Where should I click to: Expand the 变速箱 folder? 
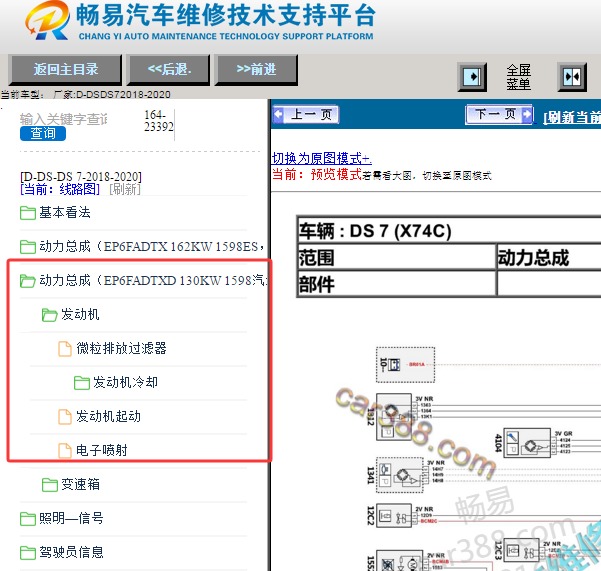click(x=80, y=484)
